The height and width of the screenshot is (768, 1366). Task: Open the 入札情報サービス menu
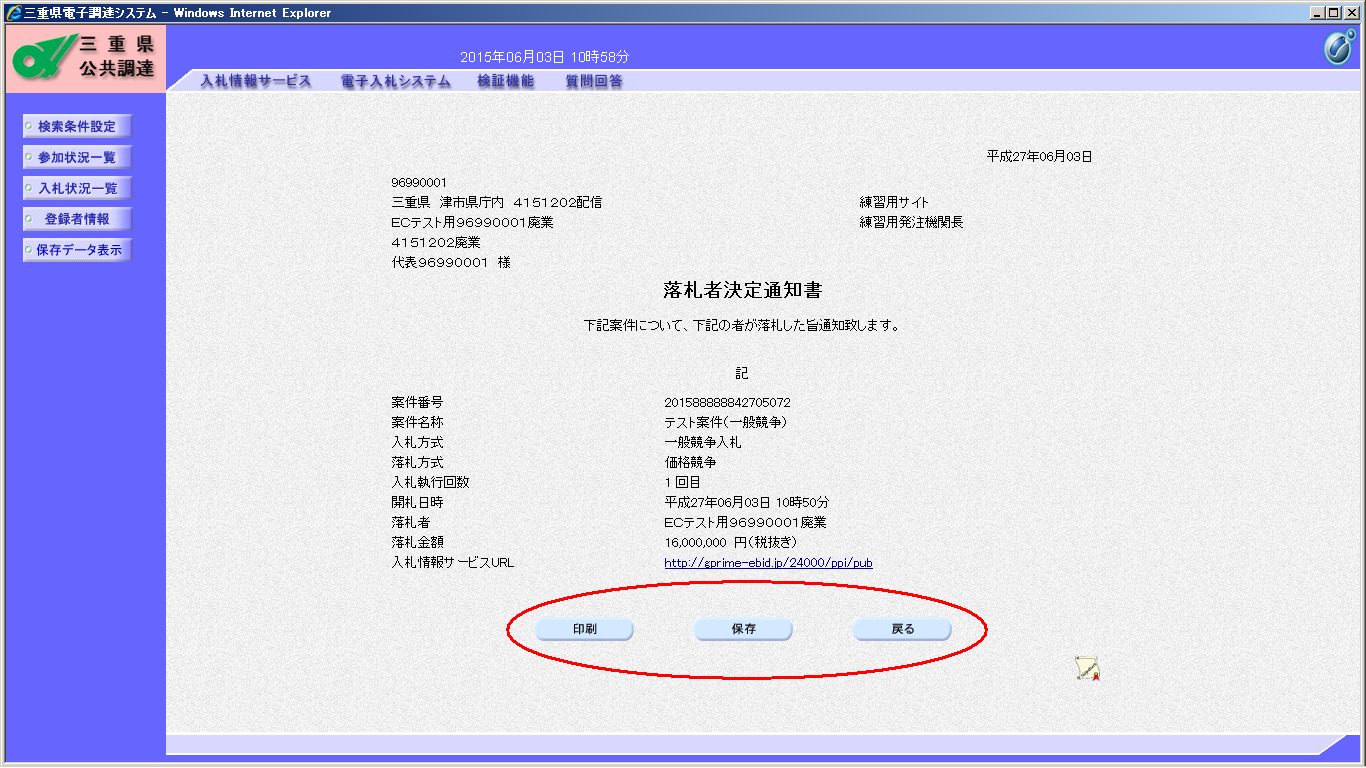(256, 82)
